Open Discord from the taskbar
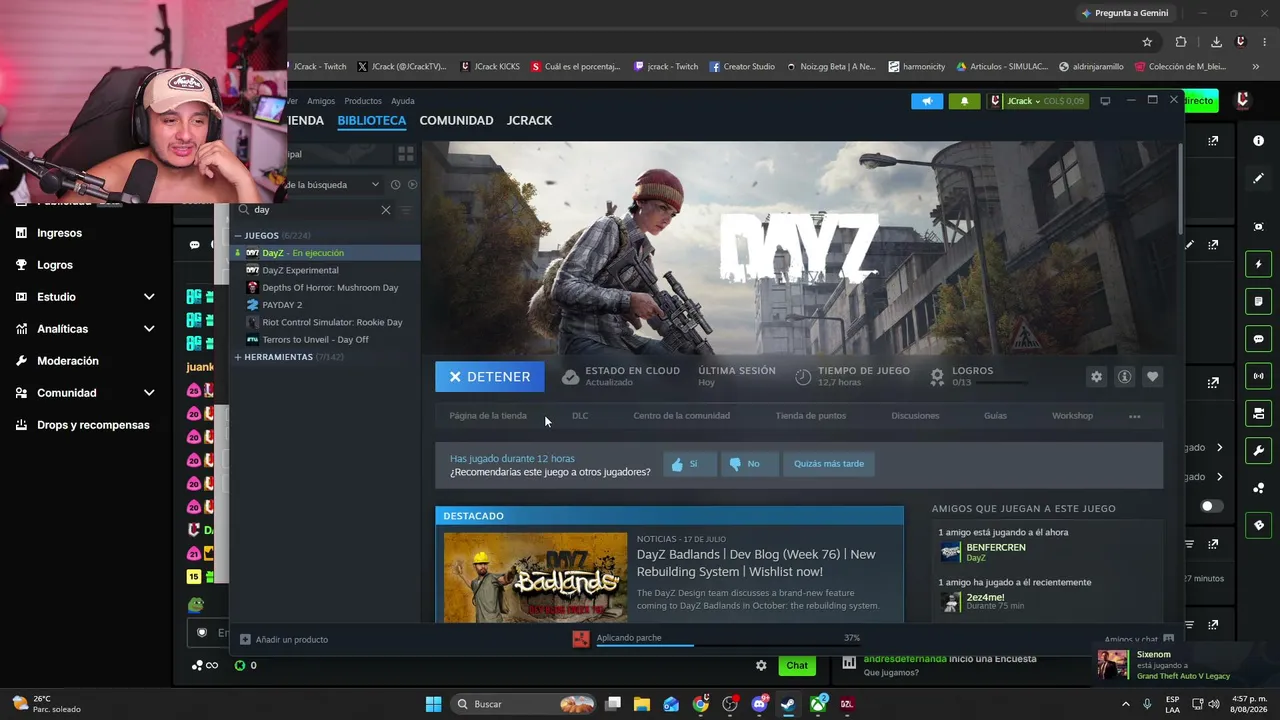Viewport: 1280px width, 720px height. click(x=759, y=704)
